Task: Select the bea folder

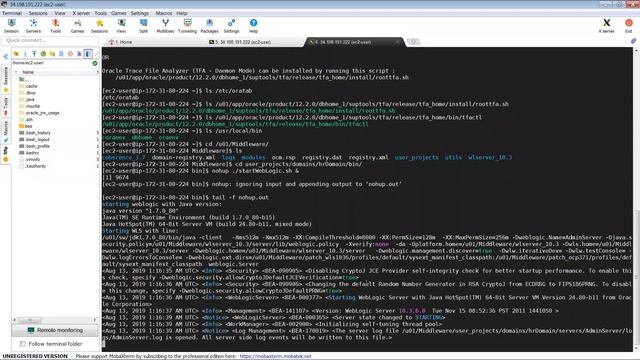Action: [x=25, y=126]
